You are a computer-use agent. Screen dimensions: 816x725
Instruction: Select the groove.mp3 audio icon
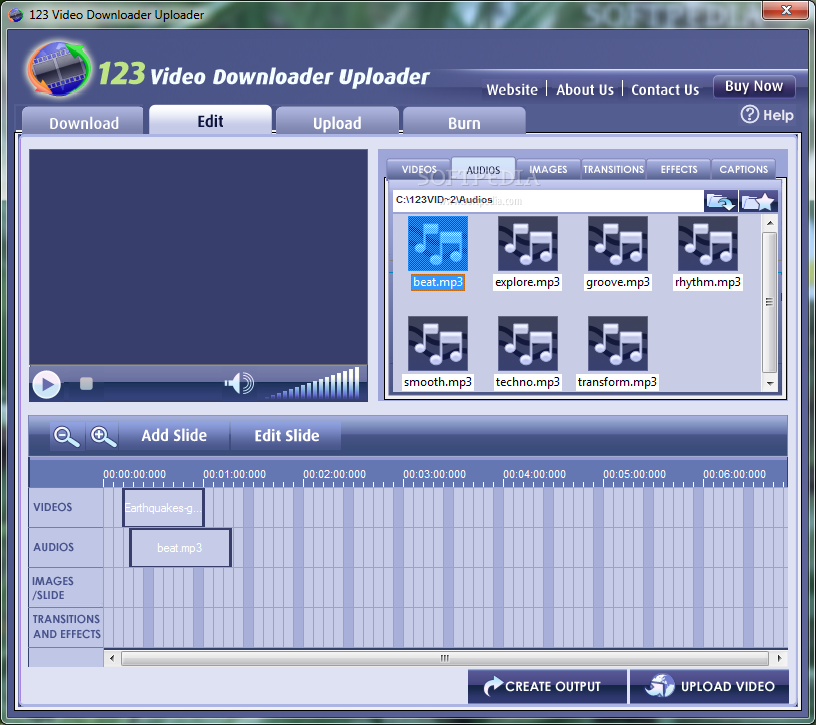[618, 244]
